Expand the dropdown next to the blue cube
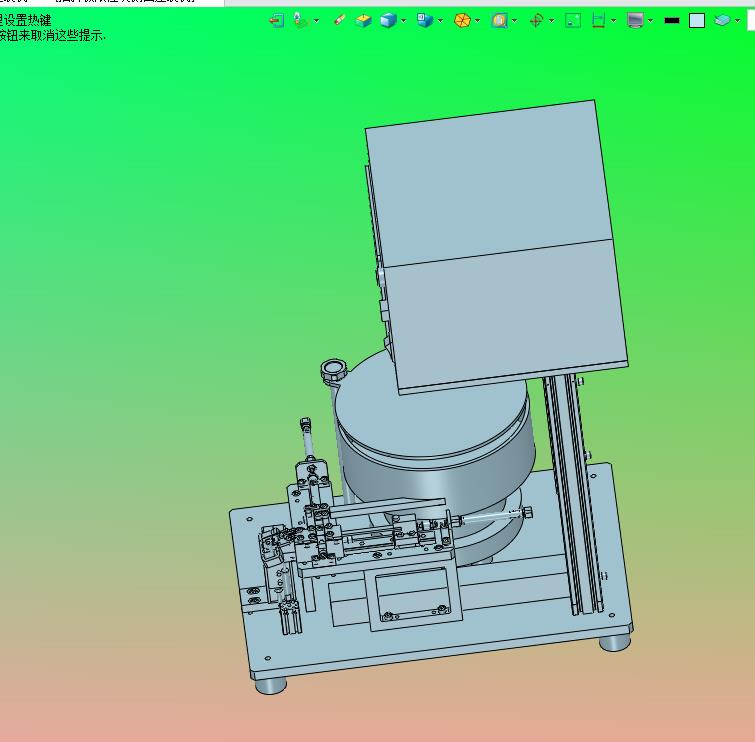 tap(404, 21)
